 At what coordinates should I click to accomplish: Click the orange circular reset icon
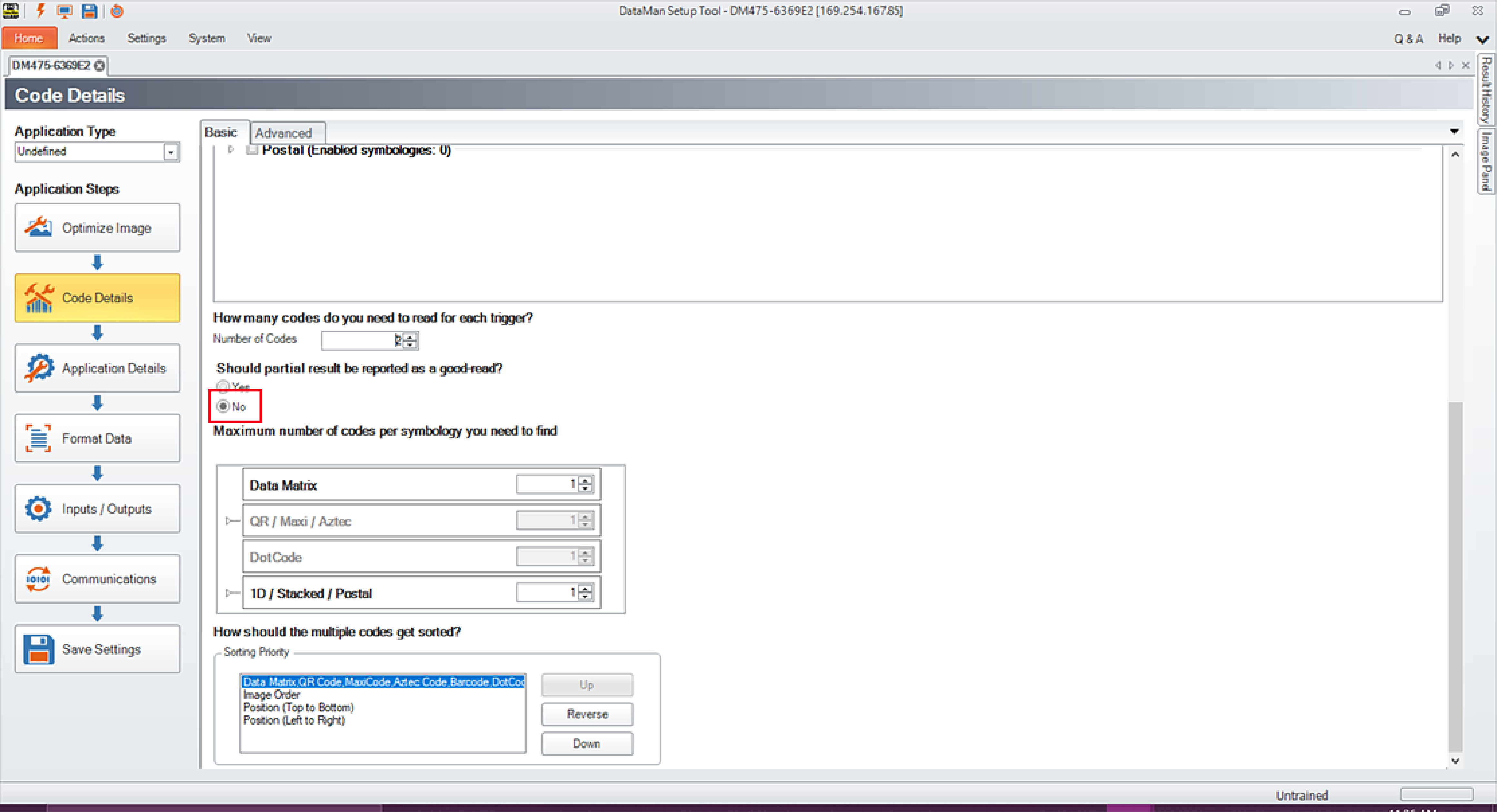point(117,10)
